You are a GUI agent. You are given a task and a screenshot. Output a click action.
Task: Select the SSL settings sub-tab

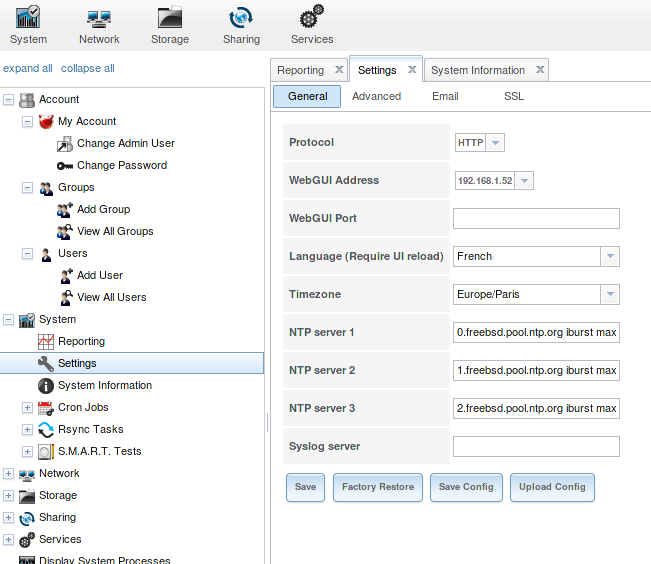tap(514, 96)
